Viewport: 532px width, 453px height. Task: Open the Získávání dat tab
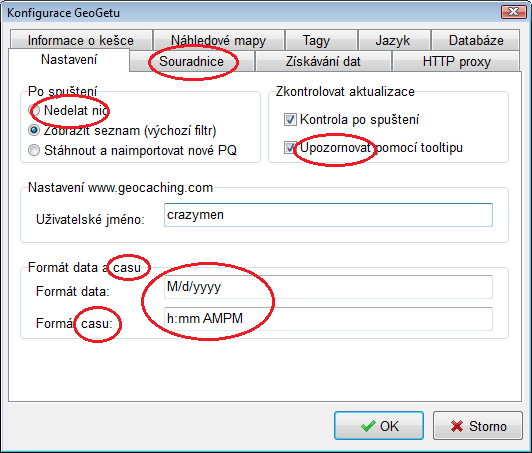click(x=323, y=61)
